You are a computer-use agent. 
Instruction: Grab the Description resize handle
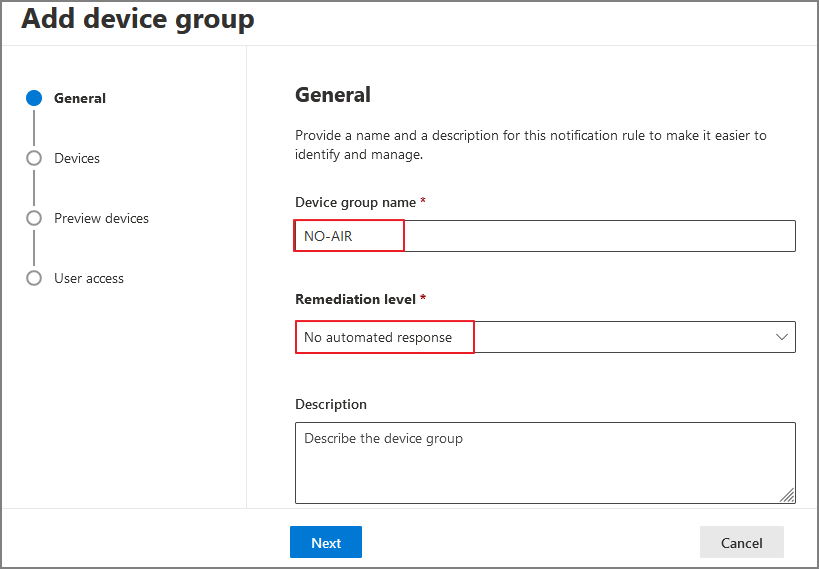pos(788,495)
